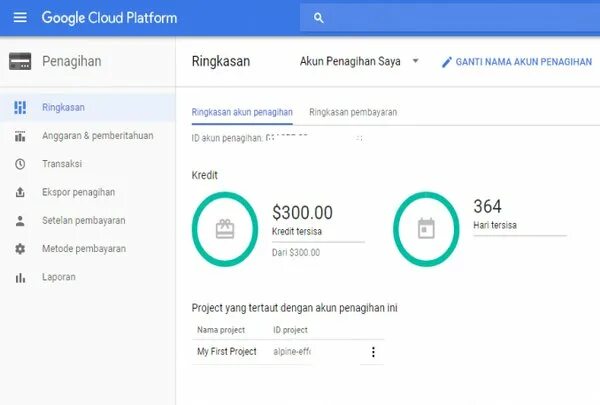
Task: Go to Setelan pembayaran
Action: [88, 221]
